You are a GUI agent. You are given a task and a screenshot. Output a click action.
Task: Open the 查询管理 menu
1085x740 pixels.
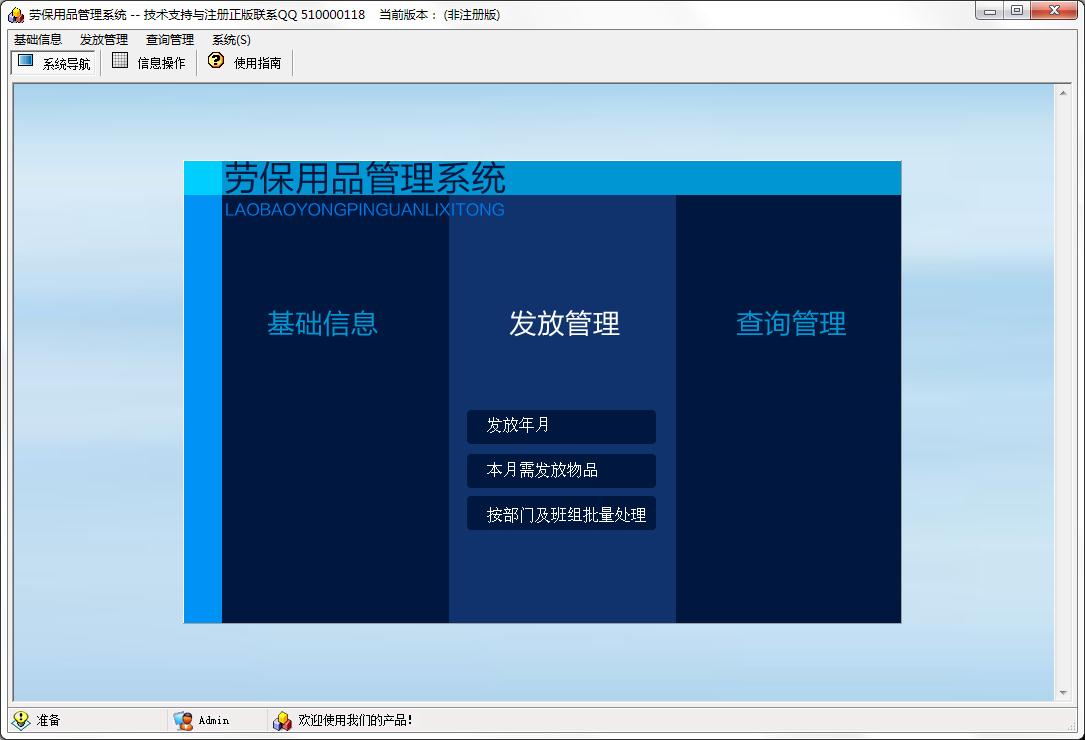[170, 39]
